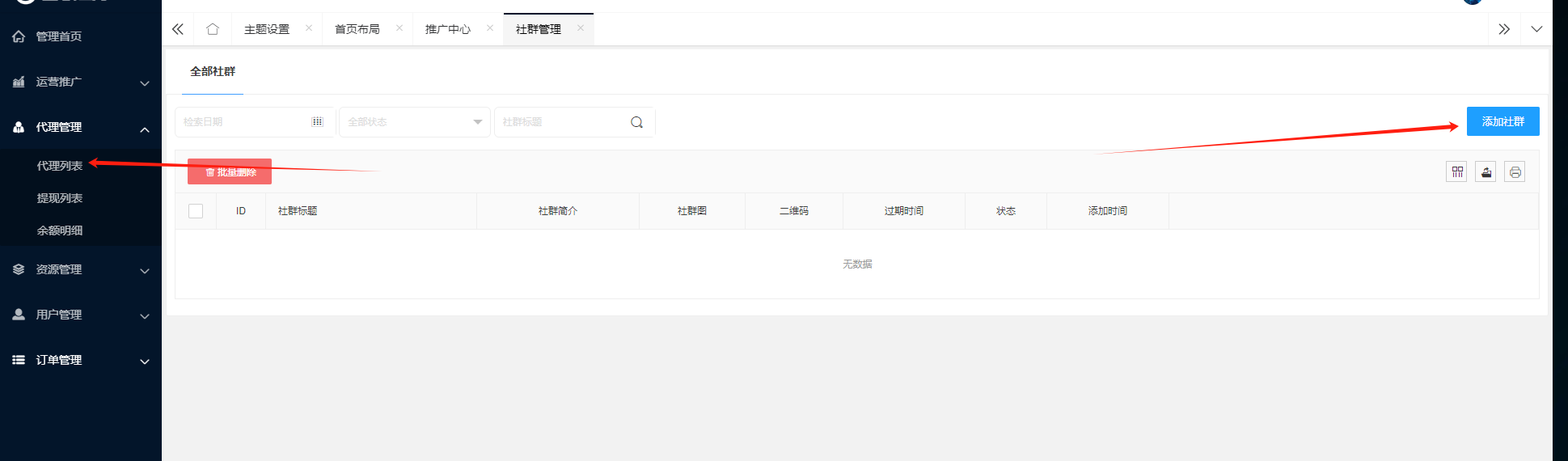Click the ID column header
Screen dimensions: 1568x461
[x=241, y=211]
